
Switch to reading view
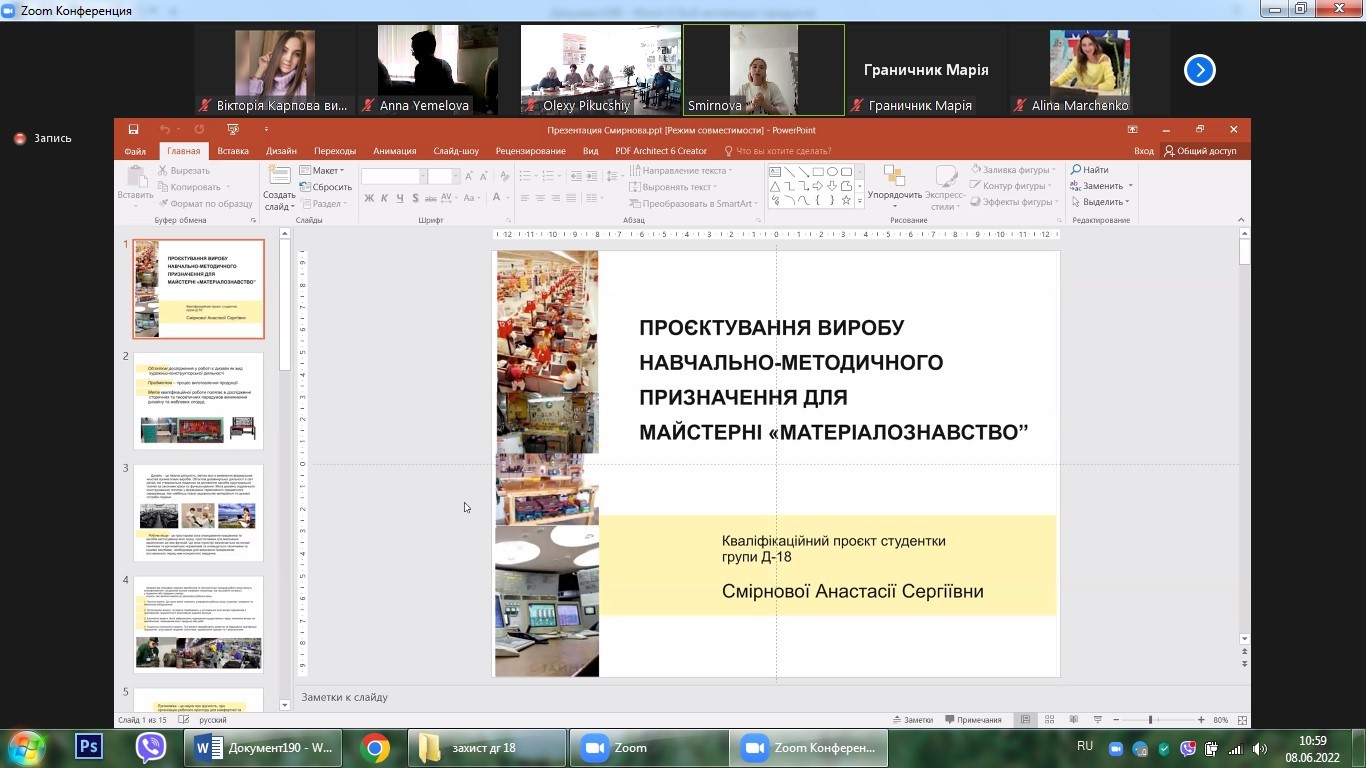click(x=1073, y=720)
